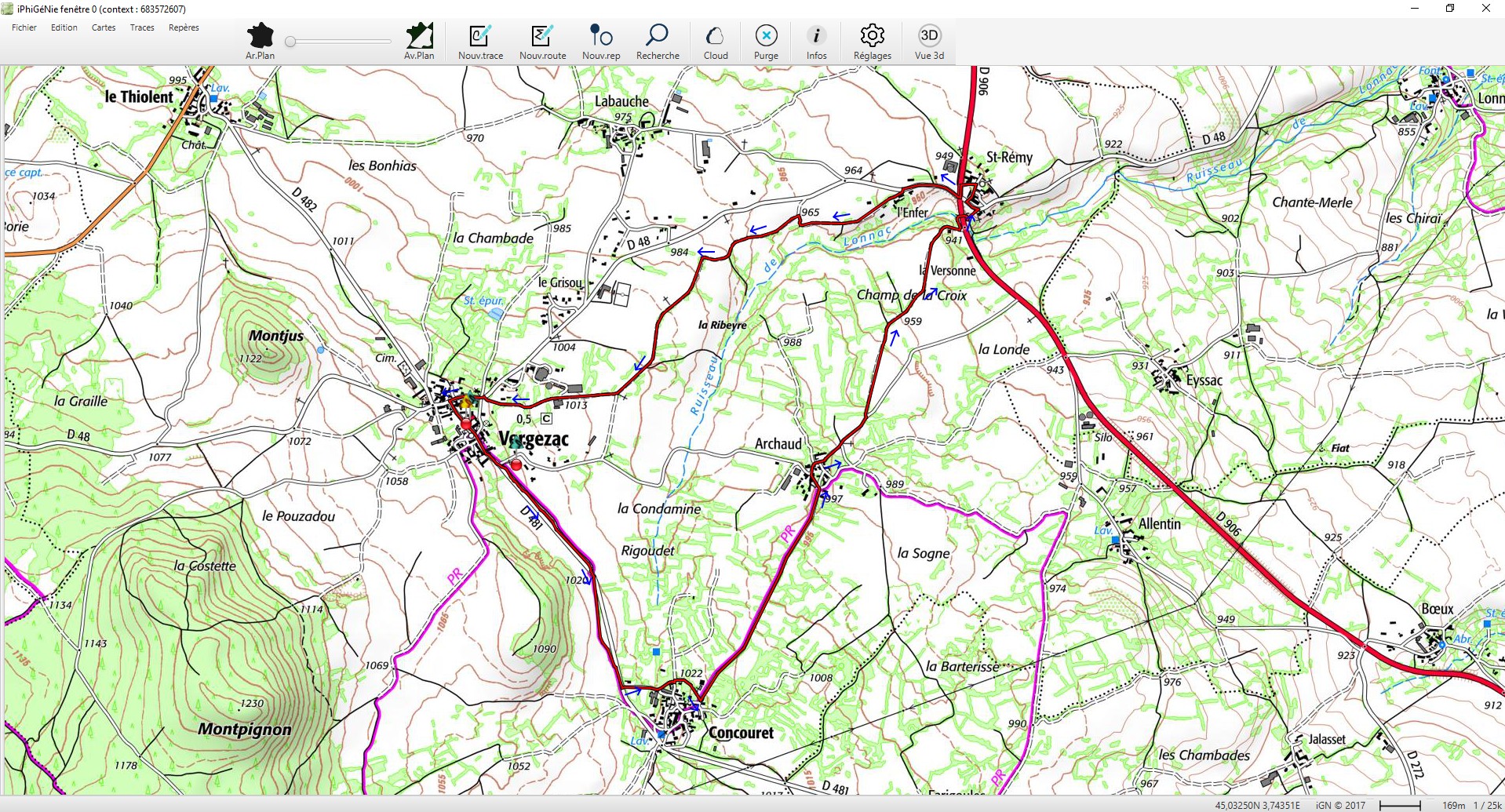The height and width of the screenshot is (812, 1505).
Task: Open the Edition menu
Action: tap(64, 27)
